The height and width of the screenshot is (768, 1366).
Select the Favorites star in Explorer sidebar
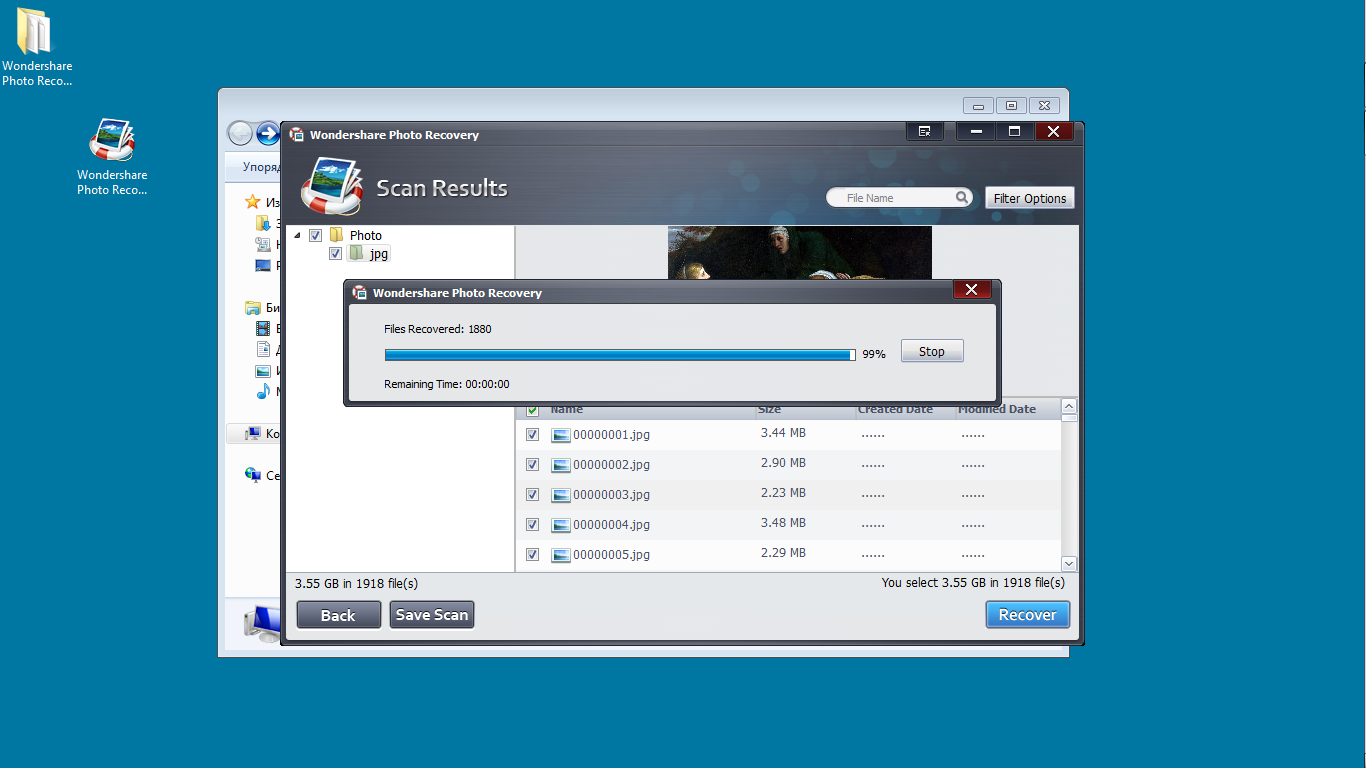tap(254, 202)
